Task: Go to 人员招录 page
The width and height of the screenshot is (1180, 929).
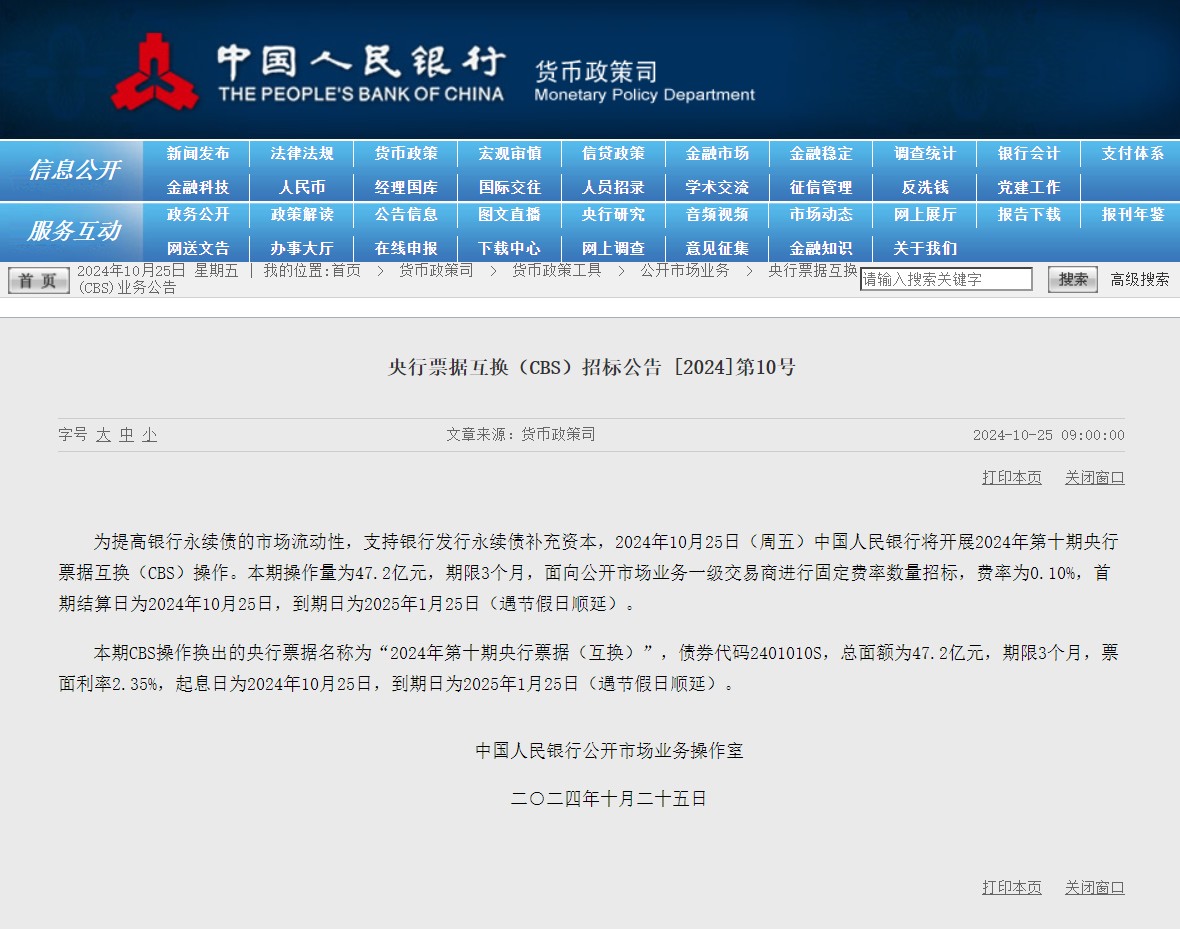Action: tap(613, 187)
